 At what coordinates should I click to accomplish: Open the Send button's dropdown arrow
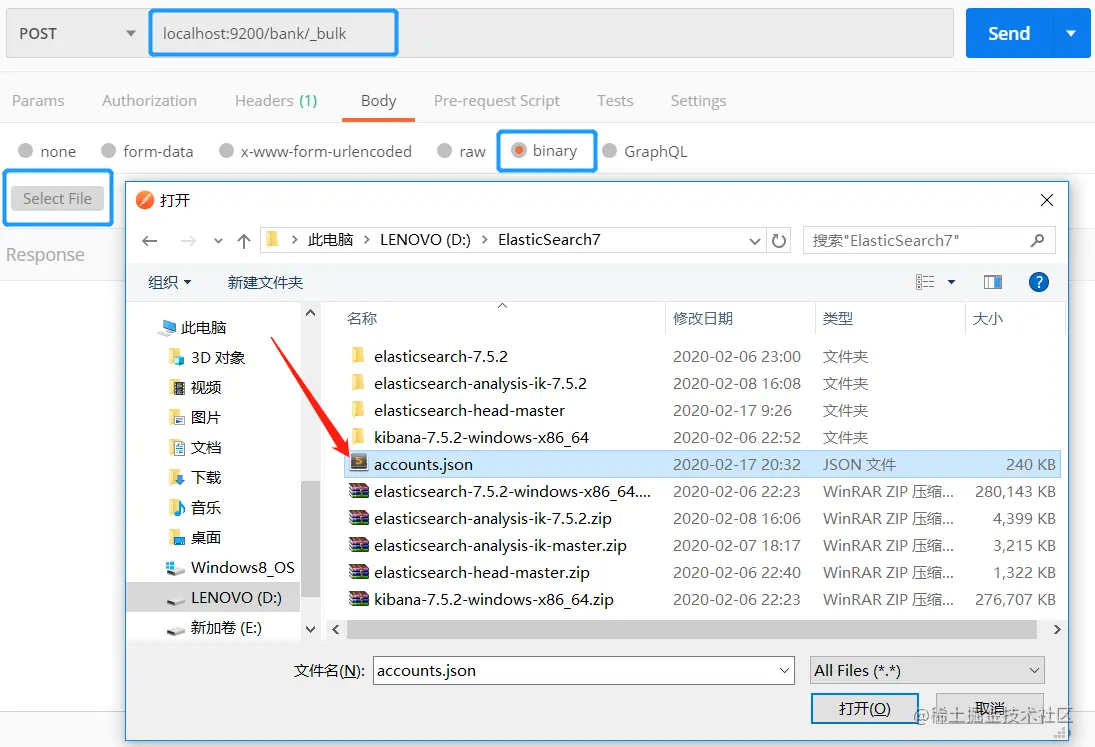pyautogui.click(x=1072, y=33)
